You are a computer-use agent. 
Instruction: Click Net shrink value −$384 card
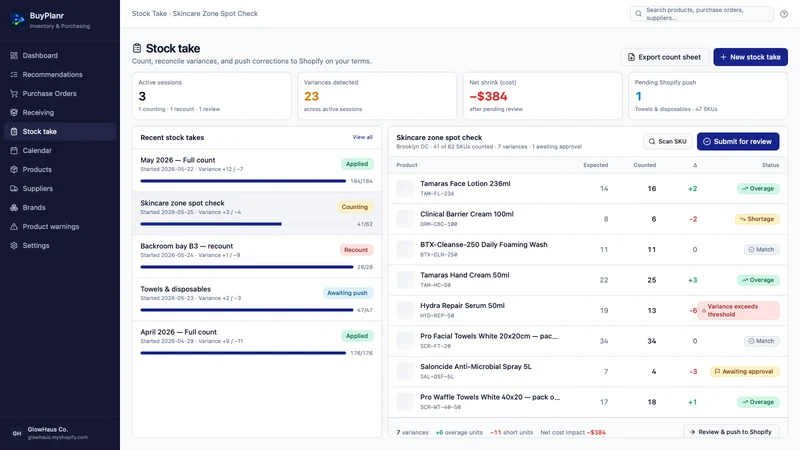click(542, 96)
